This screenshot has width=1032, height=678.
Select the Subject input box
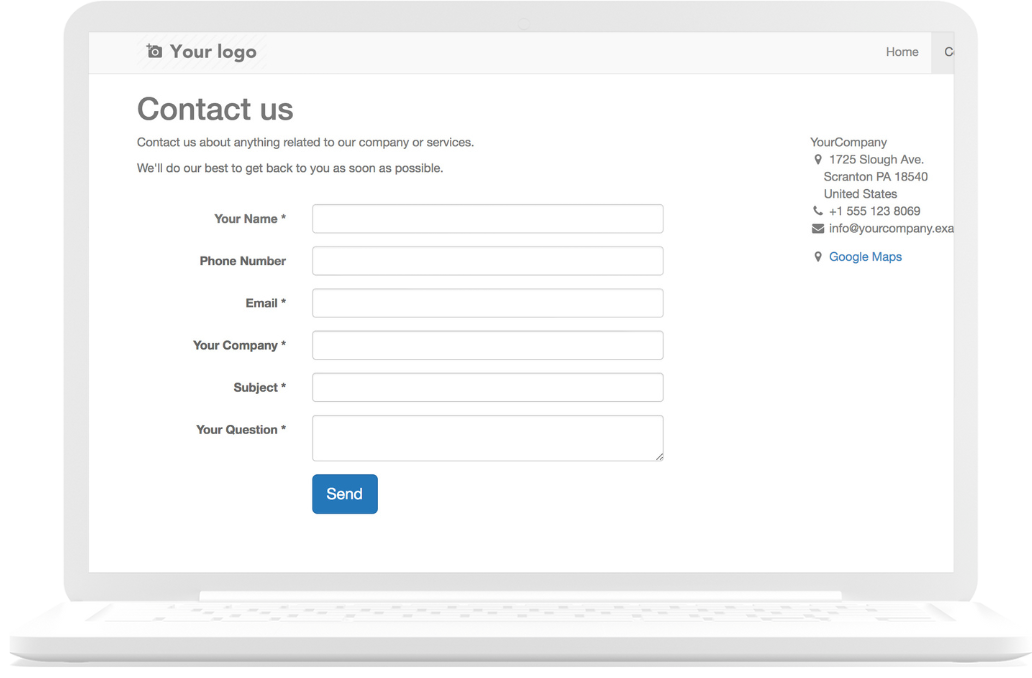pos(487,386)
